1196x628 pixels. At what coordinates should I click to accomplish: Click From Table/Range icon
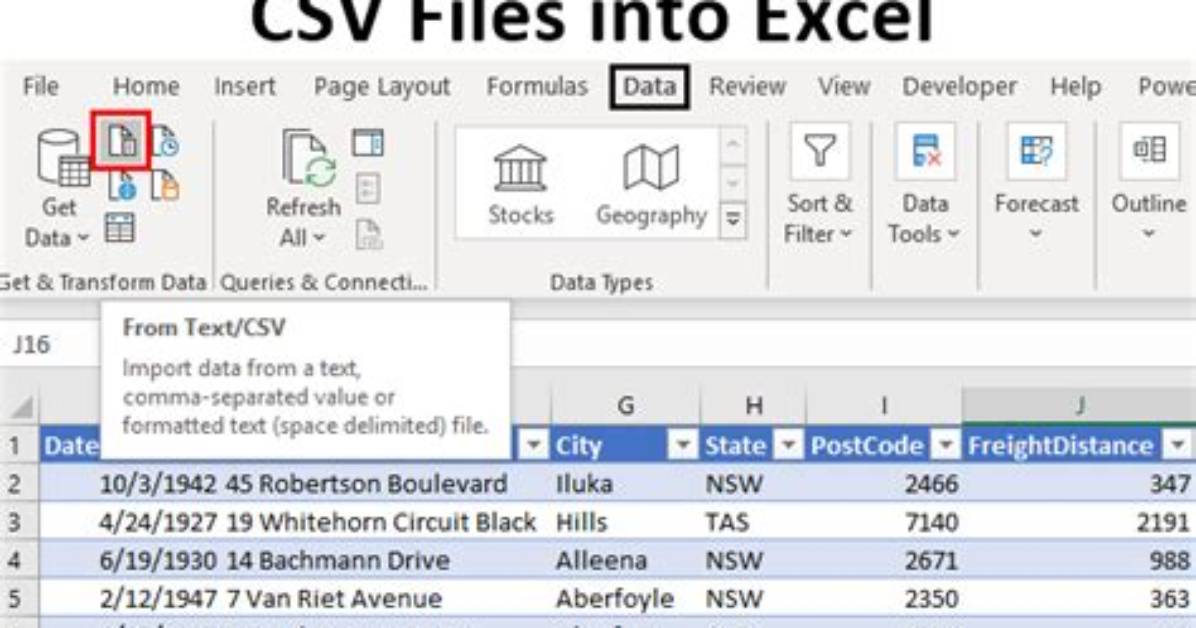coord(120,228)
